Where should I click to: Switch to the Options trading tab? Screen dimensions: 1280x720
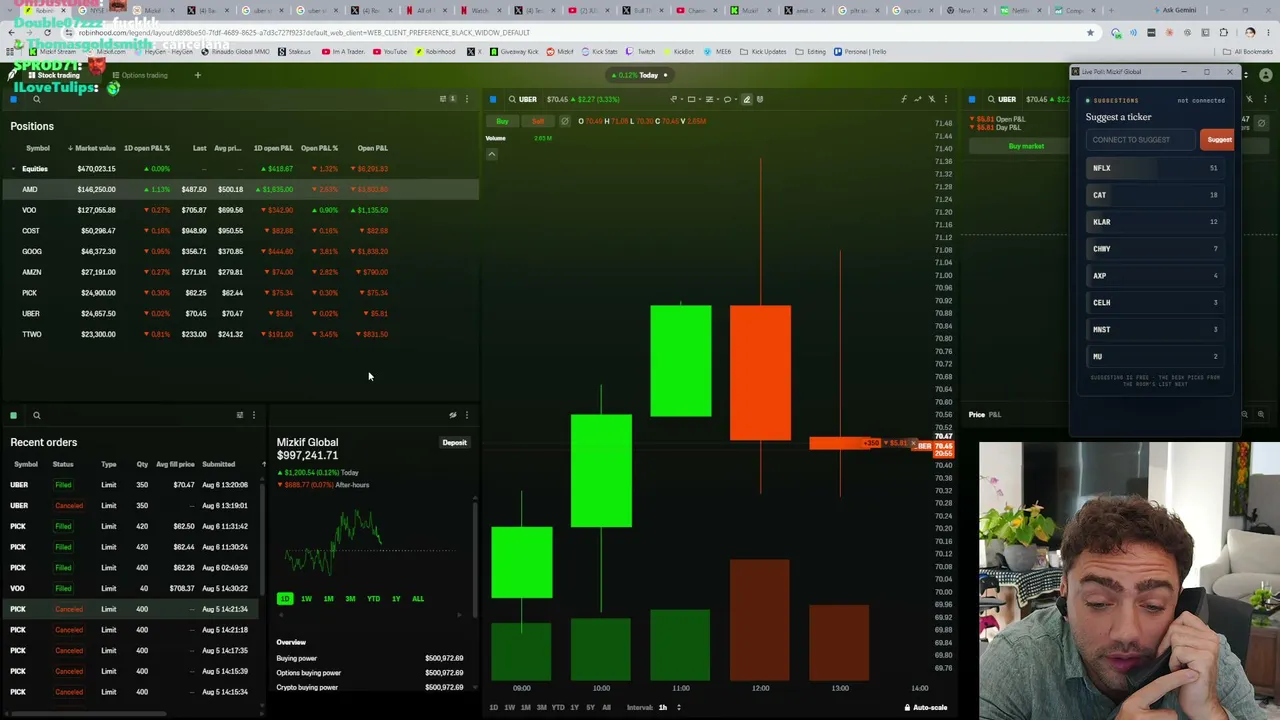140,75
